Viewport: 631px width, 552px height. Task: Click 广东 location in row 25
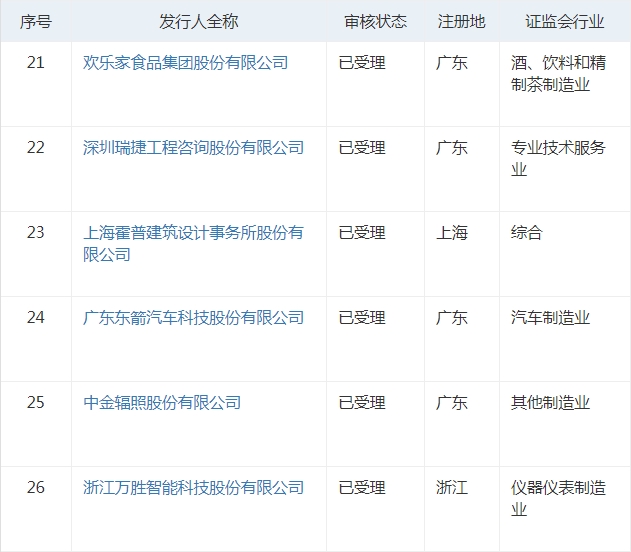click(452, 402)
